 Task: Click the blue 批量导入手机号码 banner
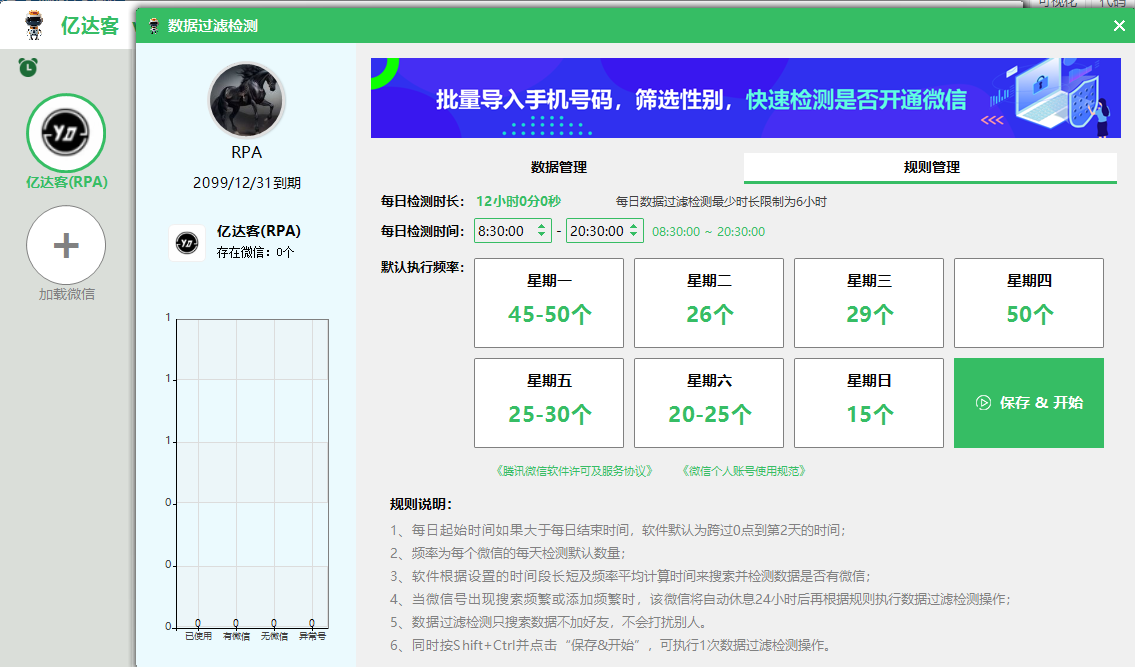pyautogui.click(x=746, y=98)
